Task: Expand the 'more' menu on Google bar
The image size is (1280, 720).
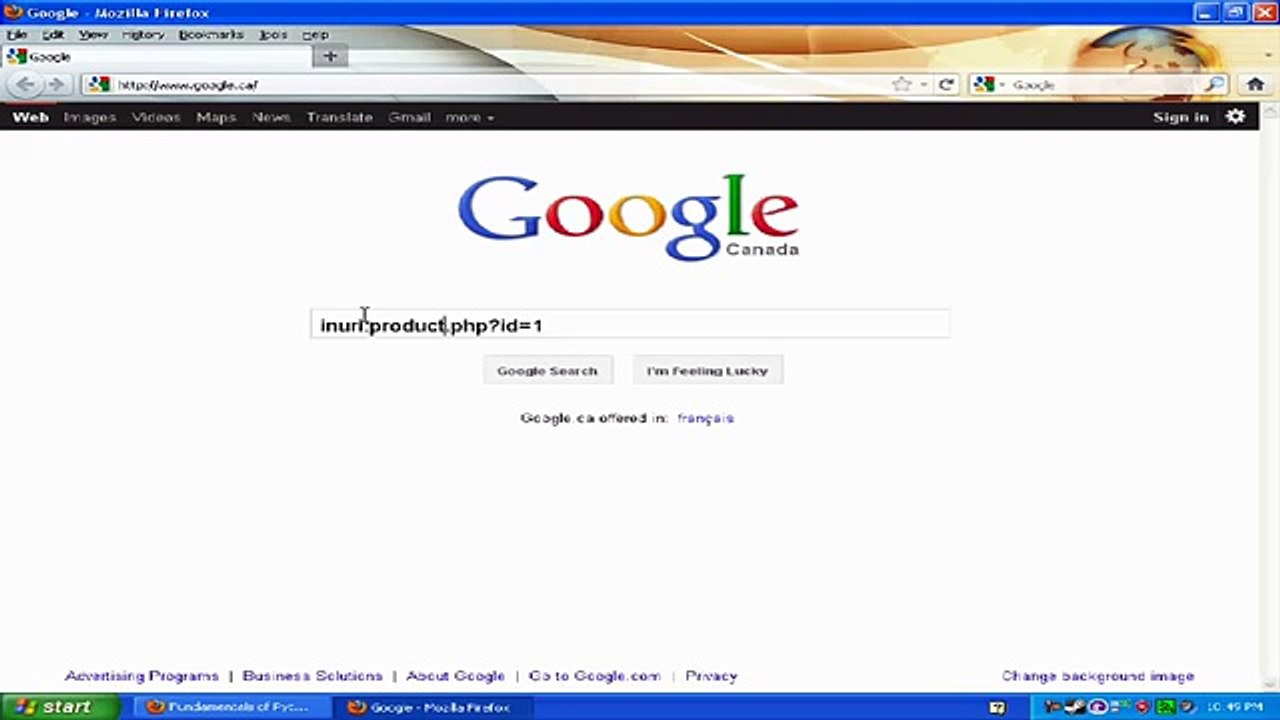Action: [x=469, y=117]
